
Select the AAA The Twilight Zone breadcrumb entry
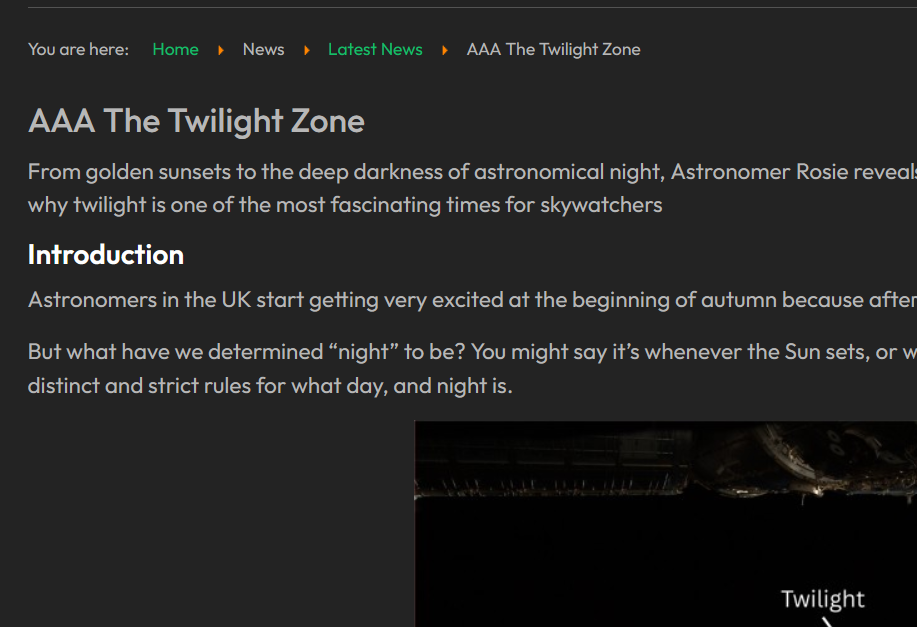coord(553,49)
